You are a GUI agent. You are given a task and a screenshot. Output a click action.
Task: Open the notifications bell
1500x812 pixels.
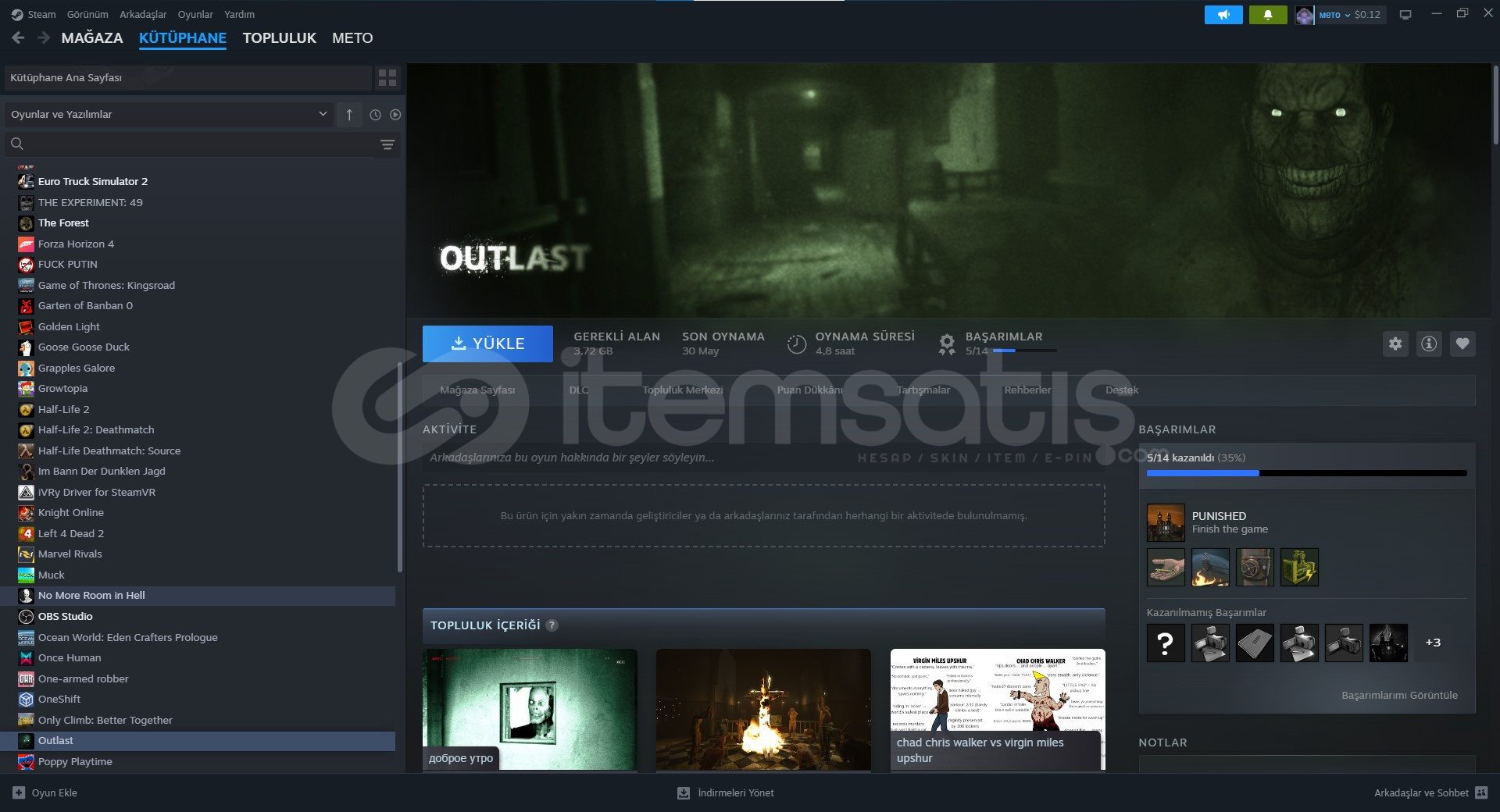coord(1268,14)
